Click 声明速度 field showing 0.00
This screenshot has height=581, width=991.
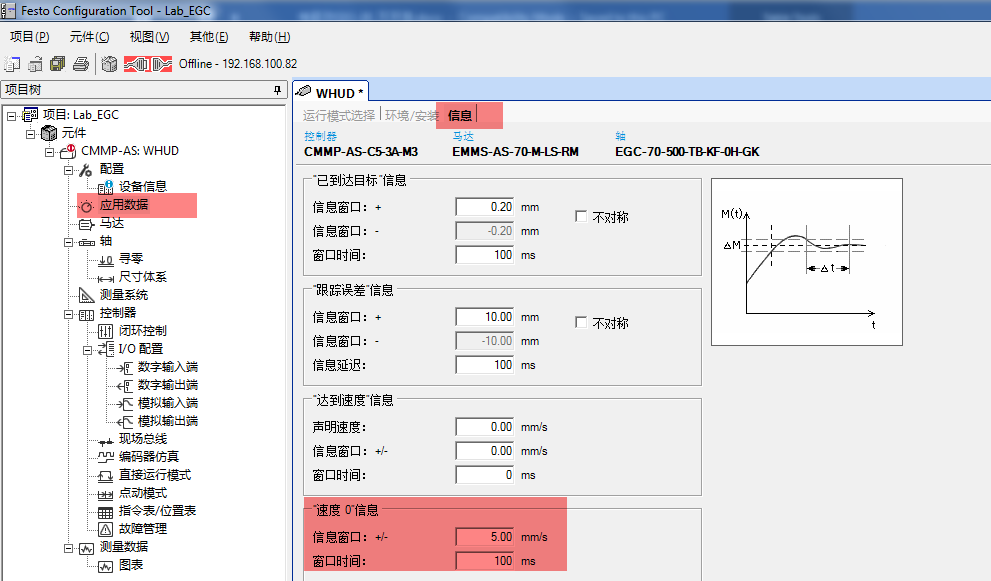point(485,427)
